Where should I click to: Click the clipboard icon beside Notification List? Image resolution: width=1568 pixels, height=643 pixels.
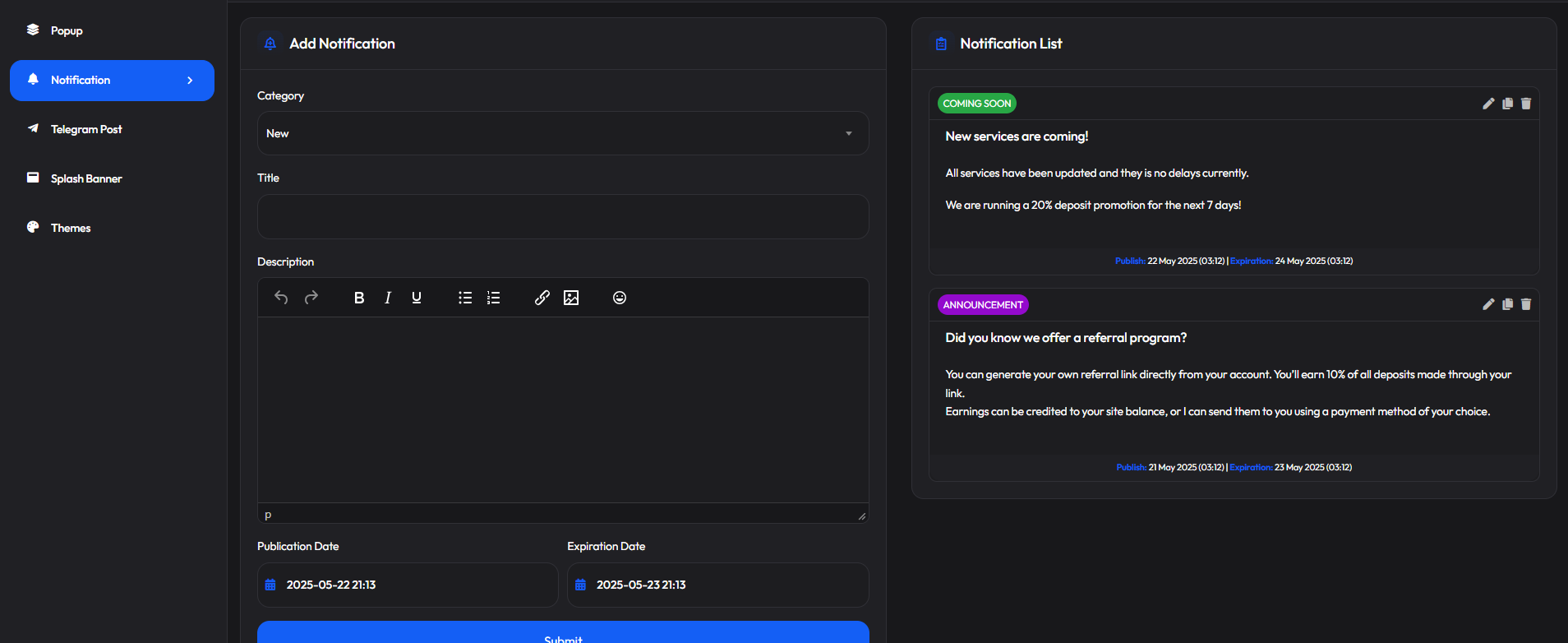point(941,44)
